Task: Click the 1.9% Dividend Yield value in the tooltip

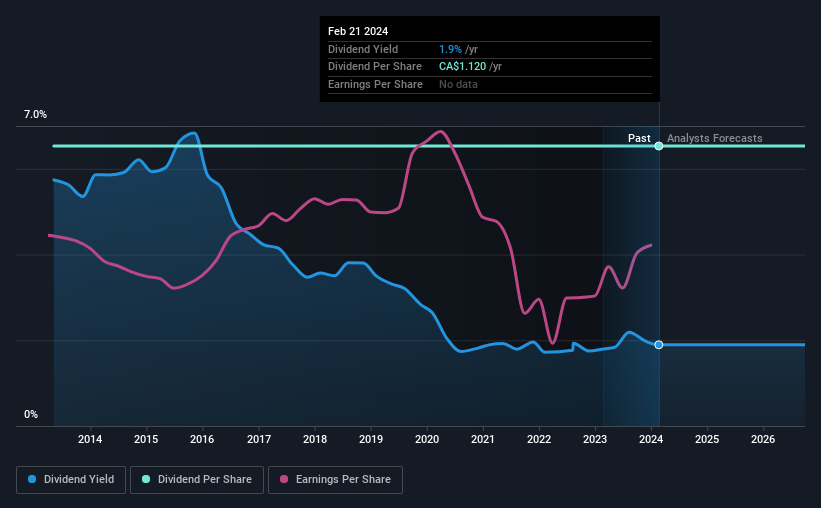Action: [x=450, y=49]
